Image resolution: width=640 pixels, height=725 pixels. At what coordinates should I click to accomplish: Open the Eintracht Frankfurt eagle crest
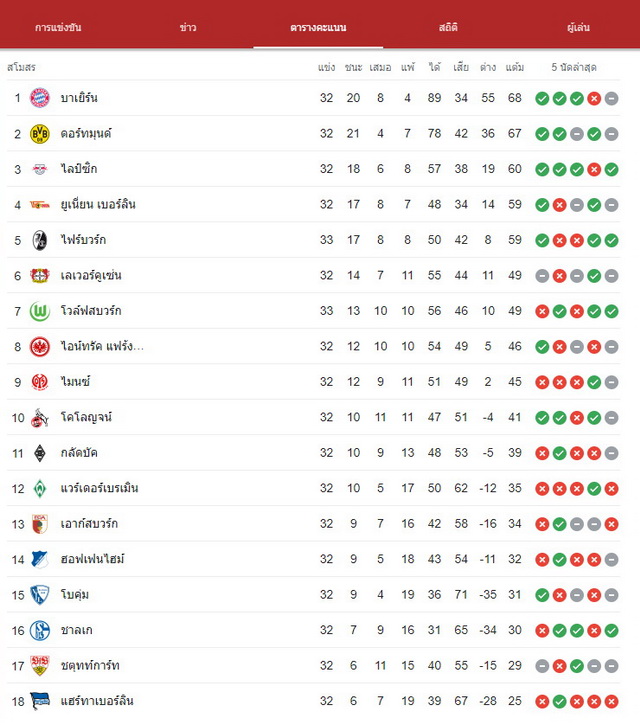pyautogui.click(x=40, y=346)
